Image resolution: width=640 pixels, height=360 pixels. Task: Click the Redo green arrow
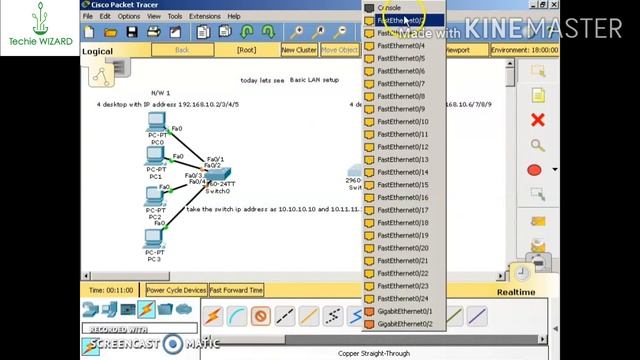tap(268, 32)
